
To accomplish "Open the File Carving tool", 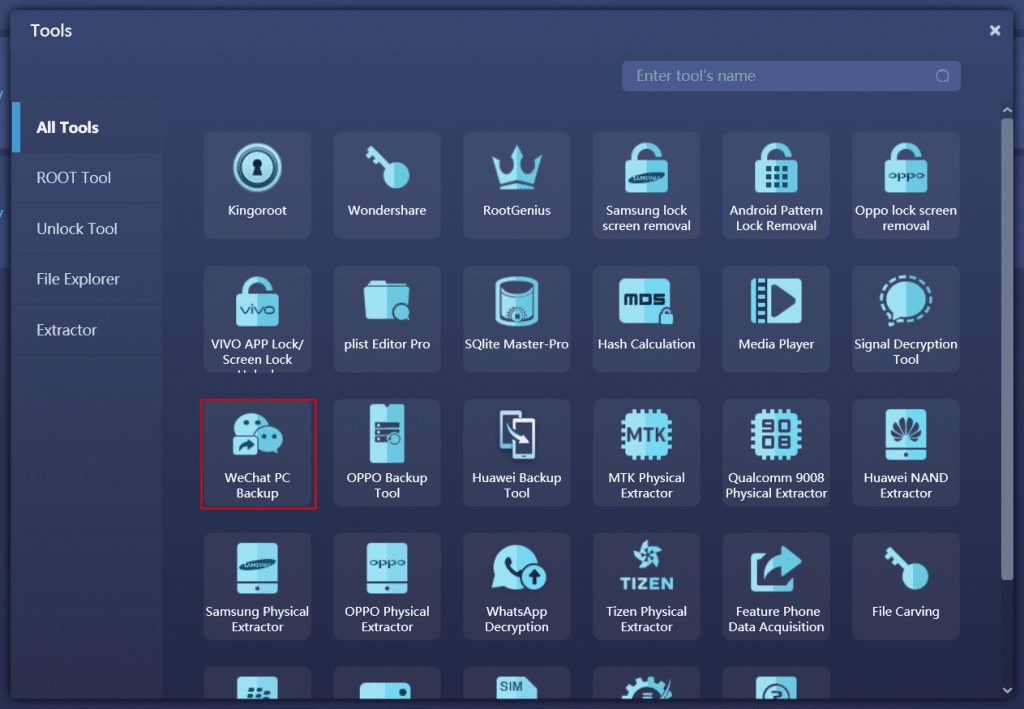I will pos(905,586).
